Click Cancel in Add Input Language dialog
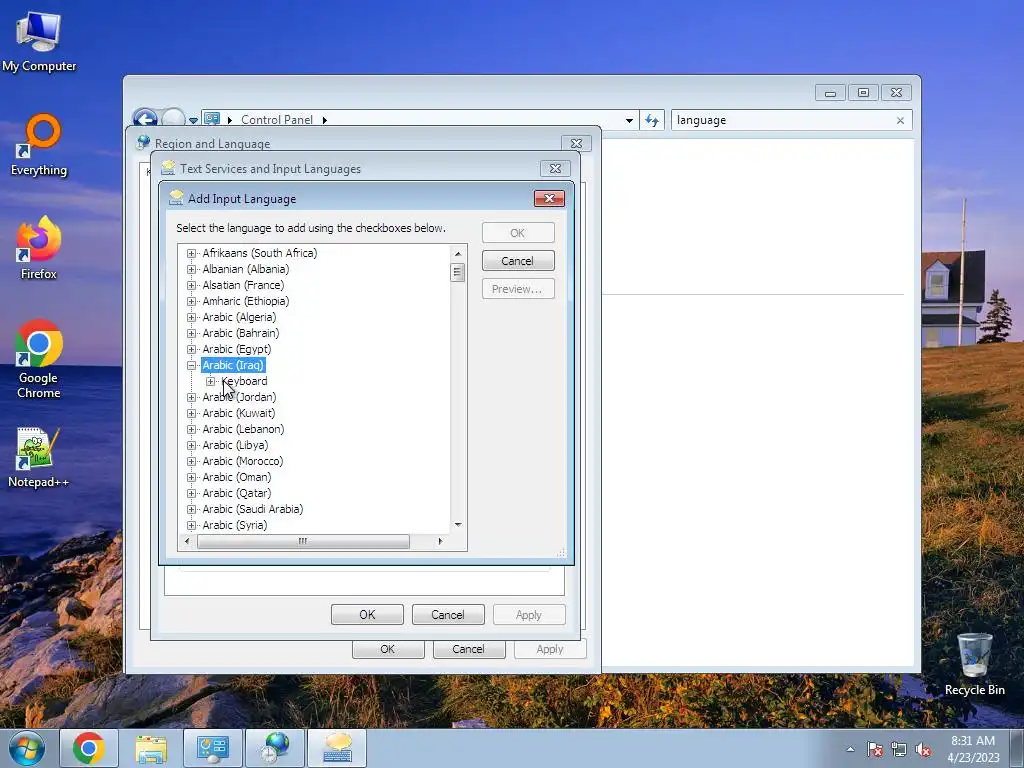Screen dimensions: 1024x768 coord(518,261)
